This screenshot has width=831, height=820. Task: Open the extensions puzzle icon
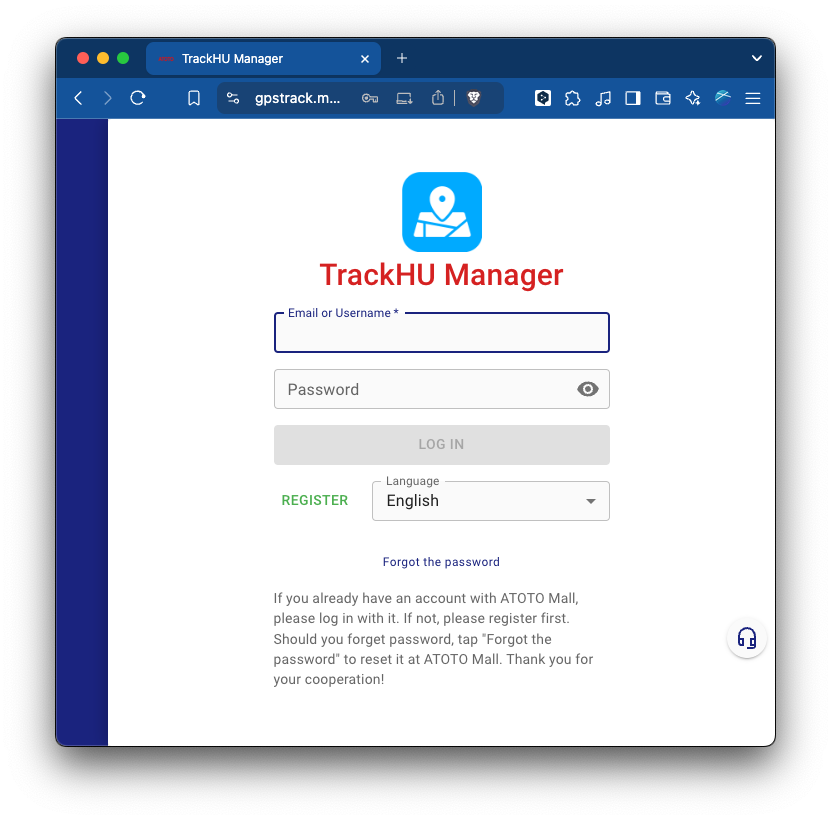click(572, 98)
